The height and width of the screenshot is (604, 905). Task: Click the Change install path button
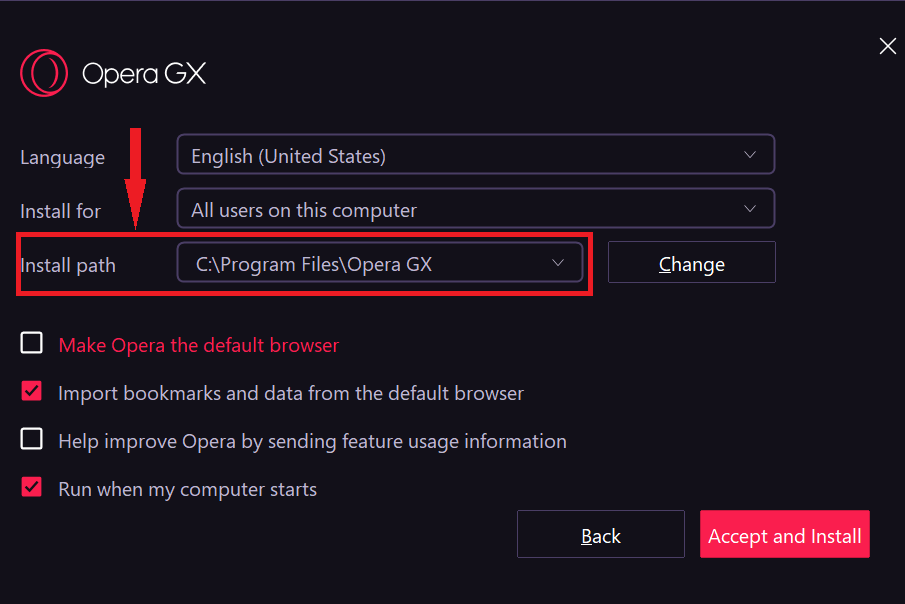click(x=691, y=263)
